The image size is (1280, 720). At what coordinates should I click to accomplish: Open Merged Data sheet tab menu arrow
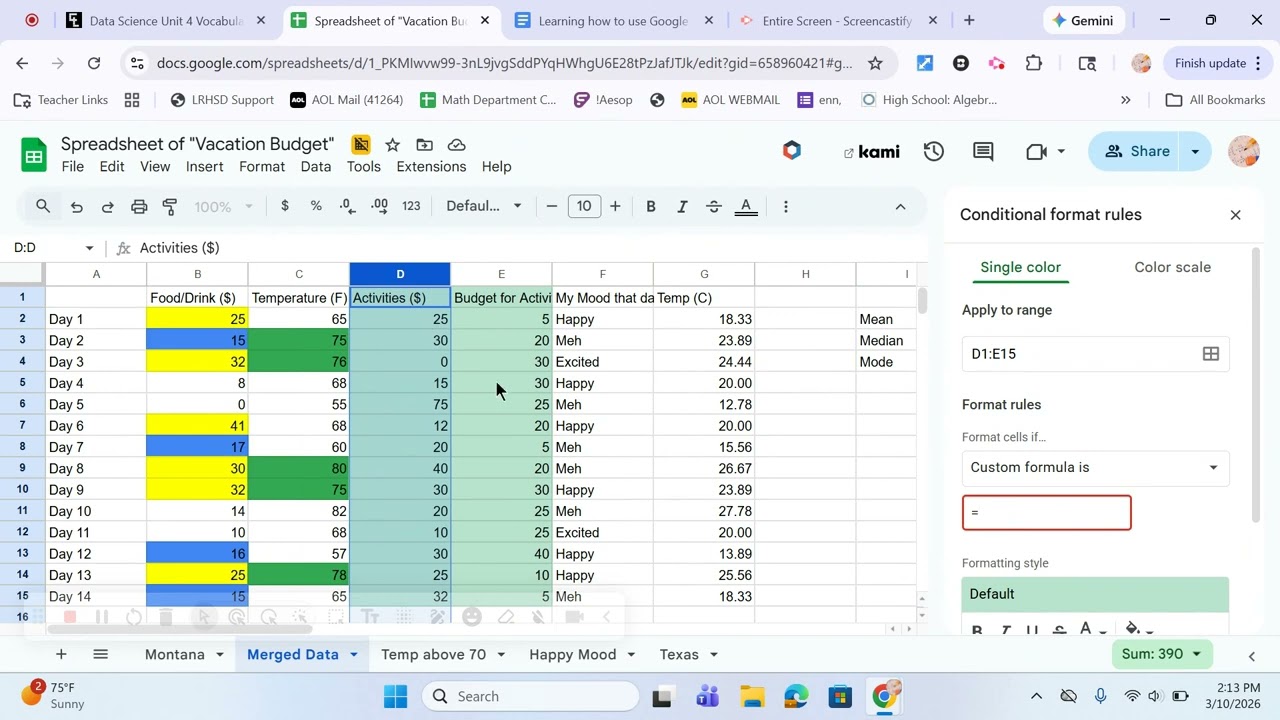(353, 655)
